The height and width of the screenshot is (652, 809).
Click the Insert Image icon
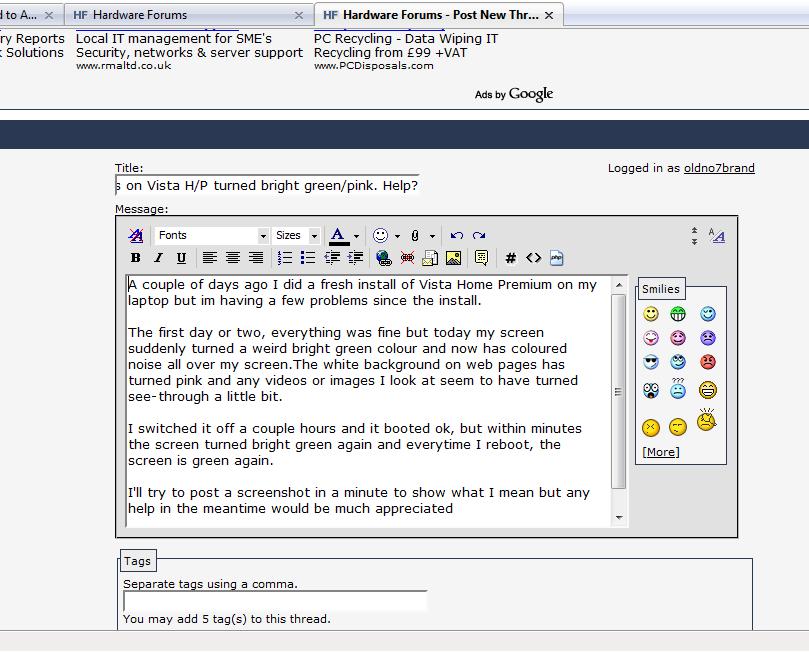point(453,258)
